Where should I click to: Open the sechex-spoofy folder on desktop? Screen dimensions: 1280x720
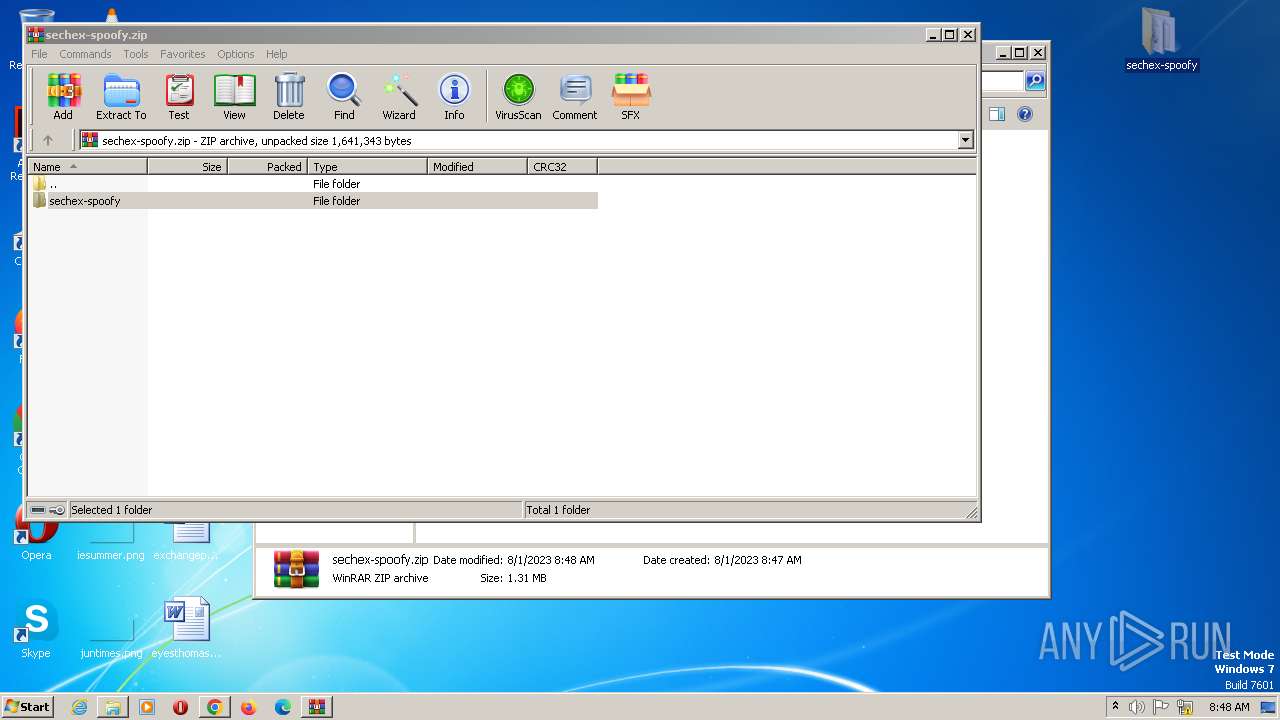[x=1161, y=40]
